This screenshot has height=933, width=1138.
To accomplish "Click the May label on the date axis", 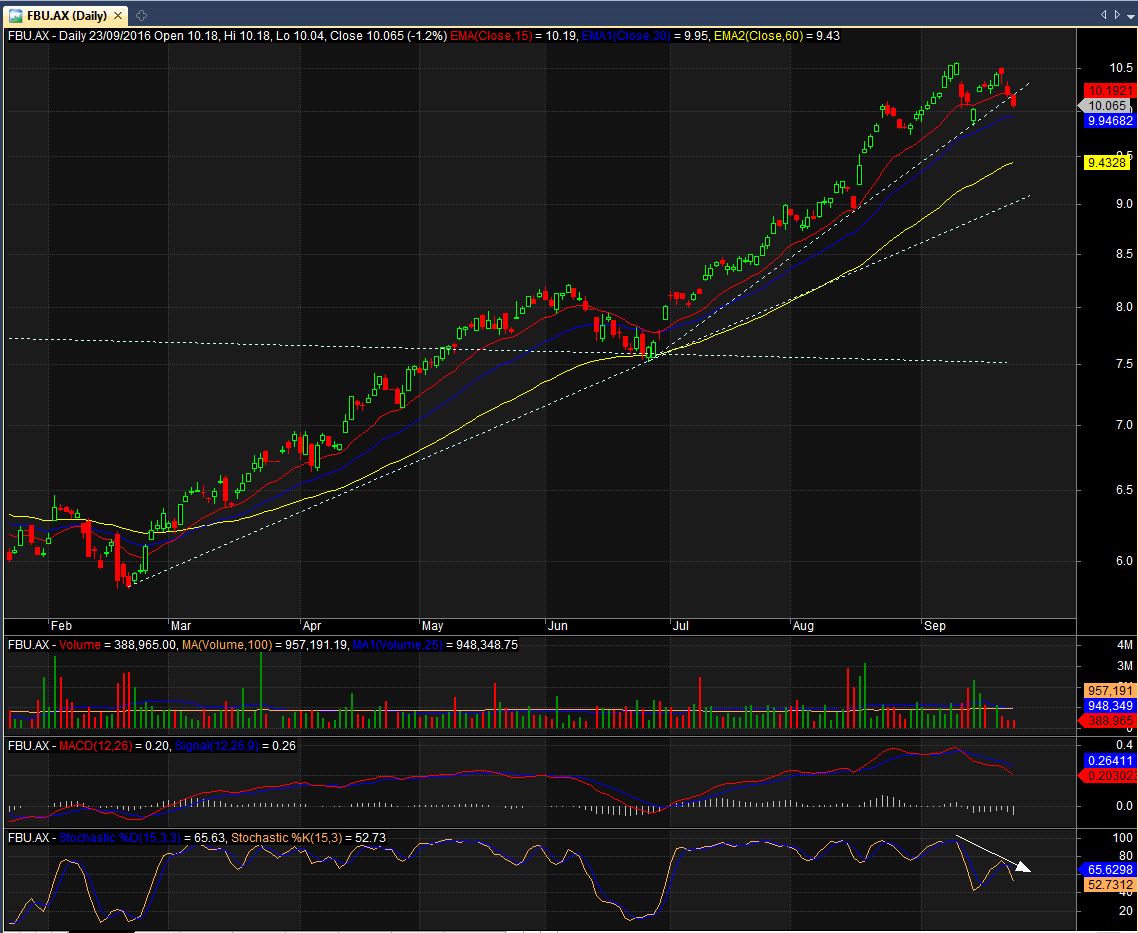I will pos(433,626).
